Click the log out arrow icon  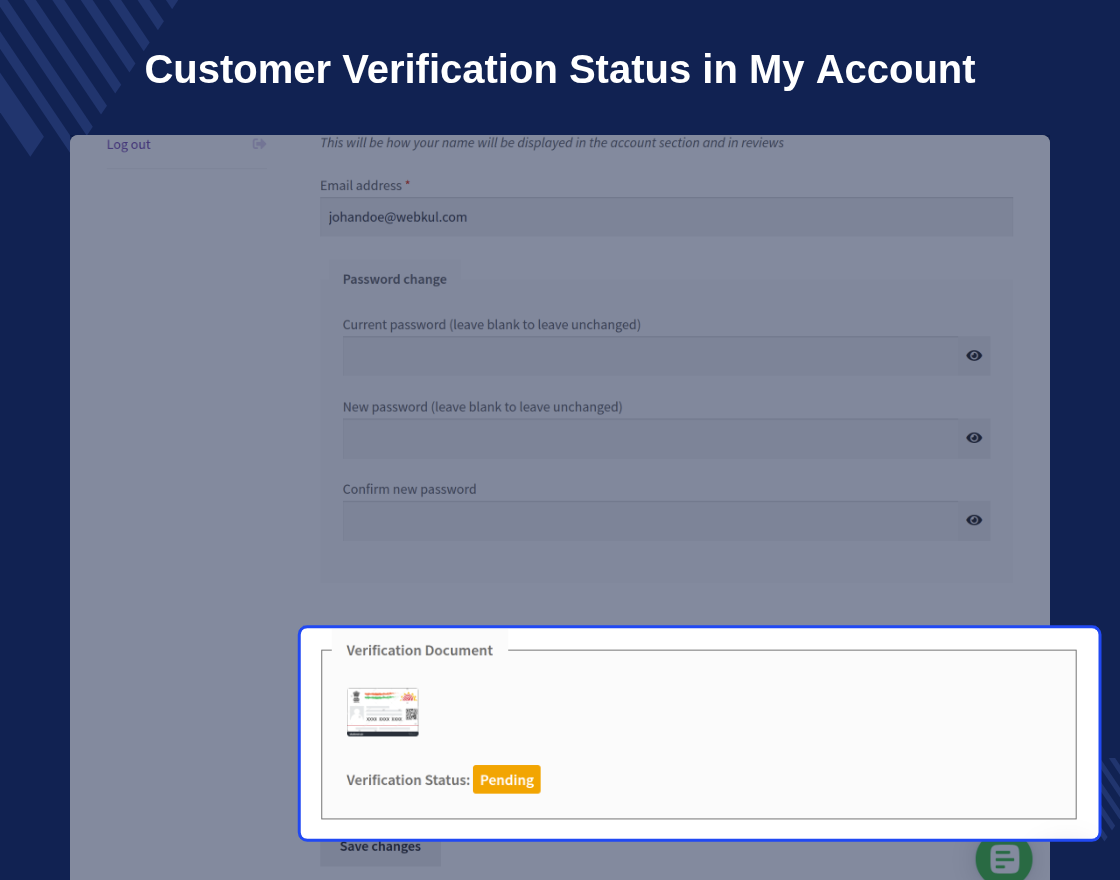coord(259,144)
